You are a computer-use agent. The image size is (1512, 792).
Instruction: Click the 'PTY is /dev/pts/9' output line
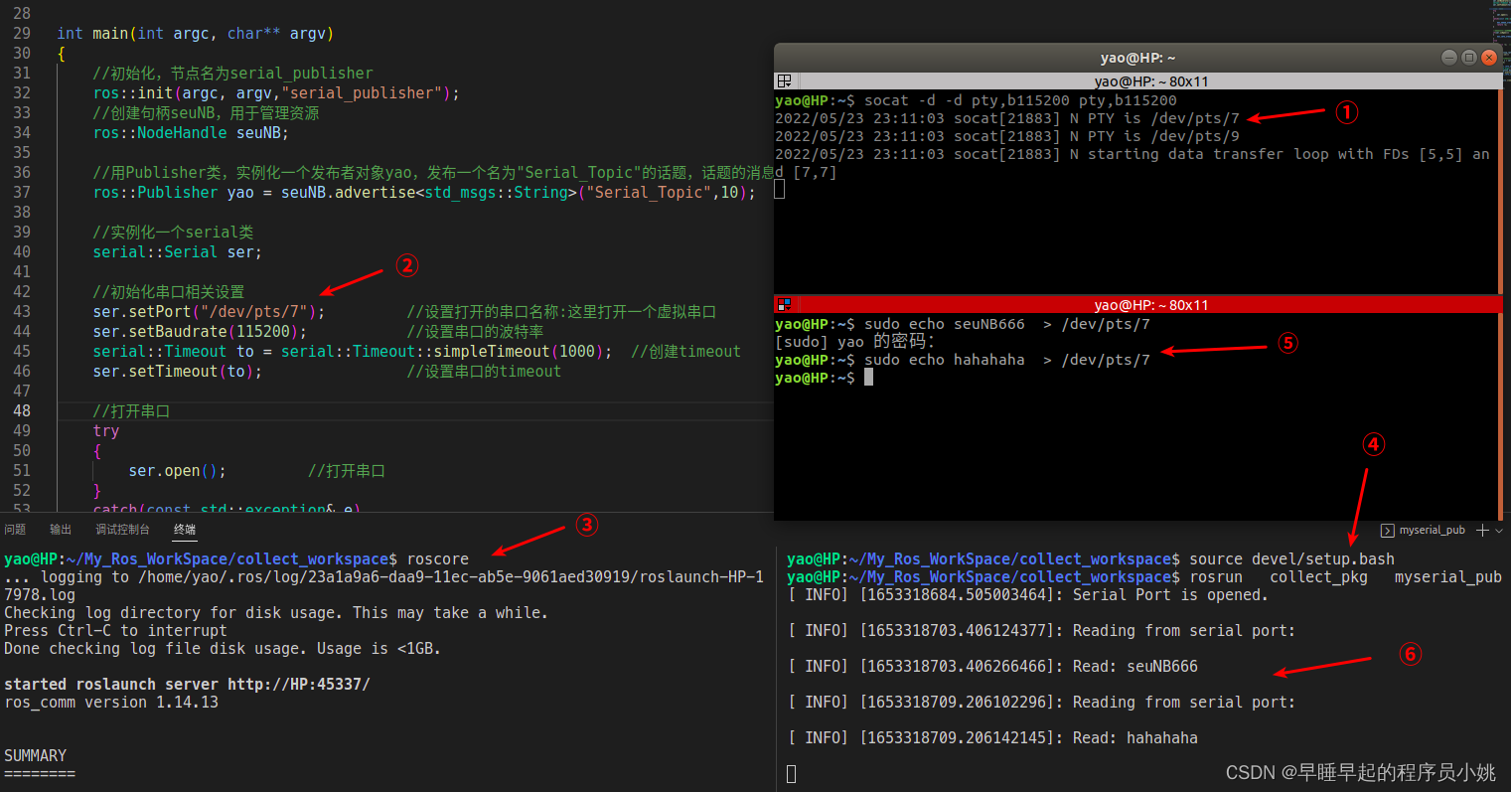pyautogui.click(x=1007, y=136)
